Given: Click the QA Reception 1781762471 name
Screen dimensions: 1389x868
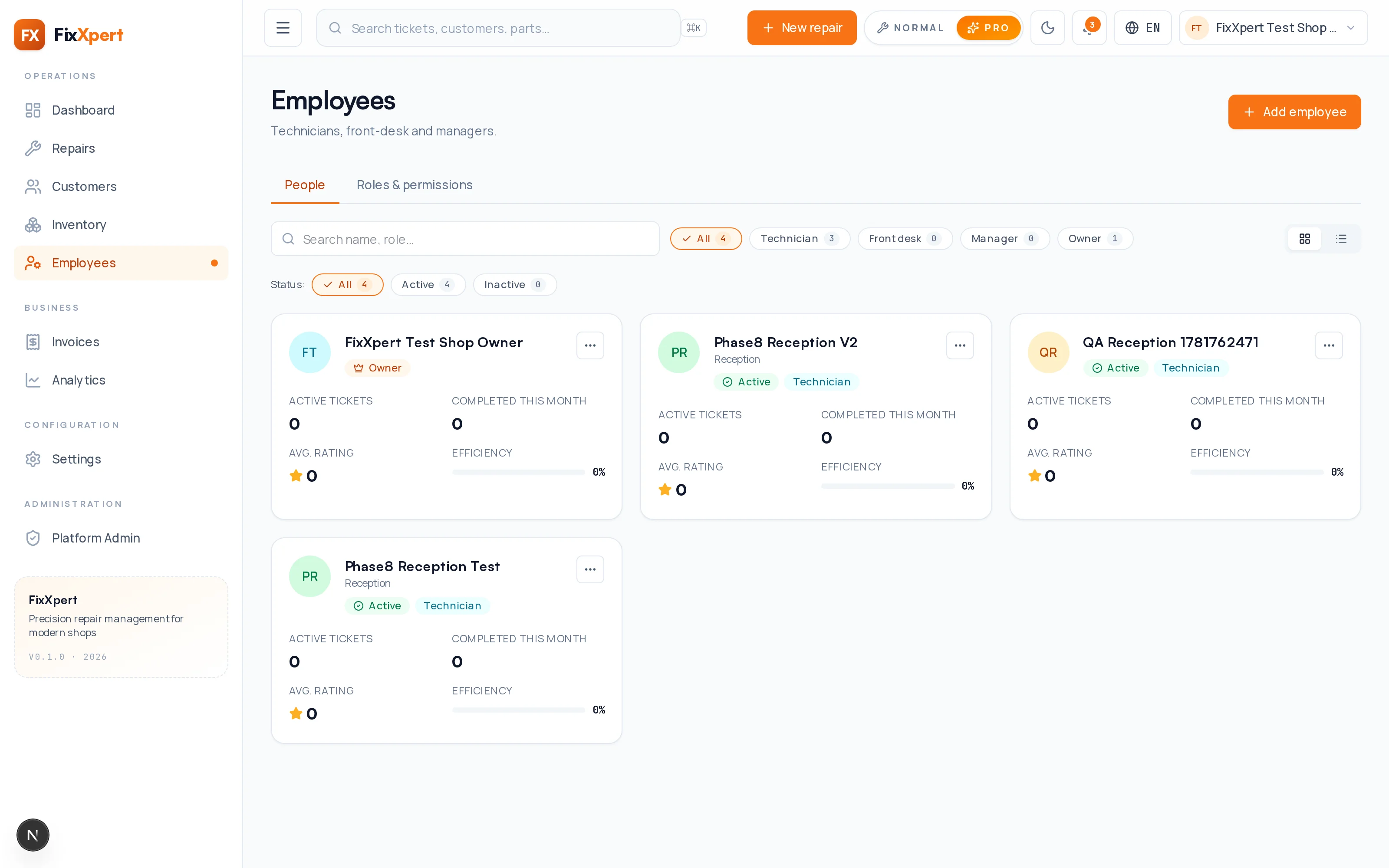Looking at the screenshot, I should point(1170,343).
